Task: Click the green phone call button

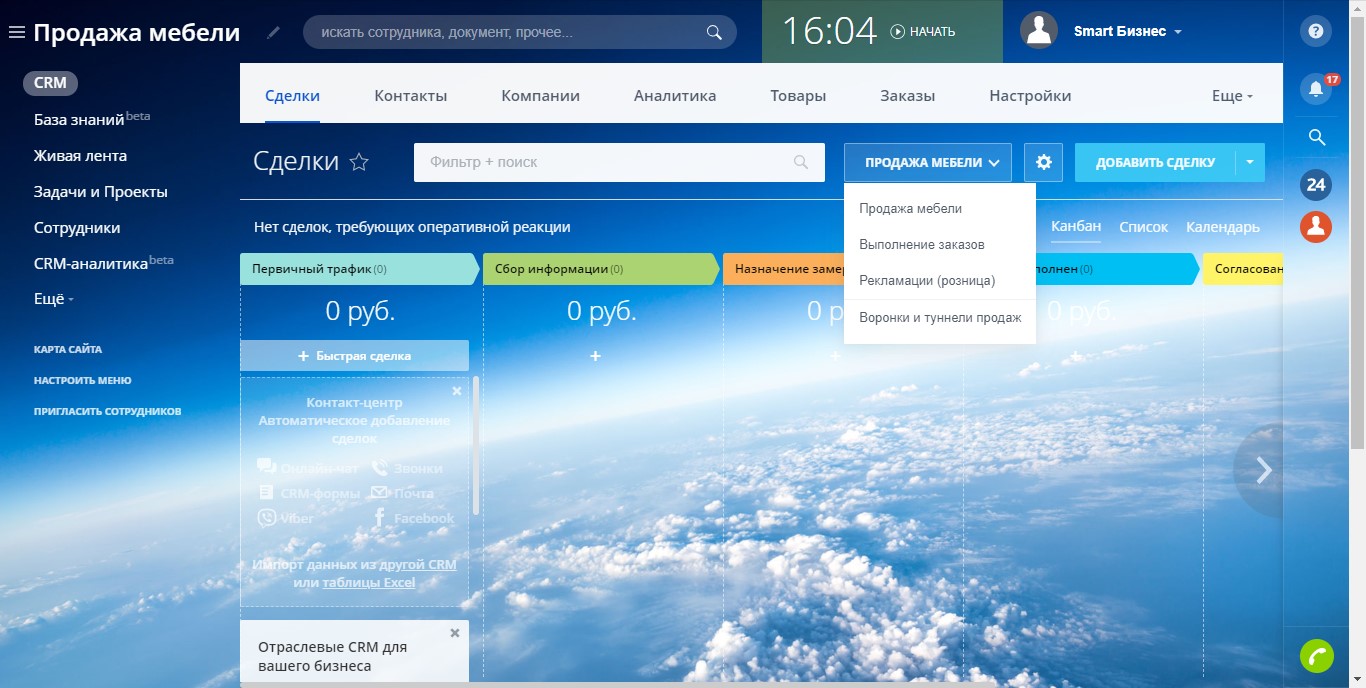Action: pyautogui.click(x=1316, y=656)
